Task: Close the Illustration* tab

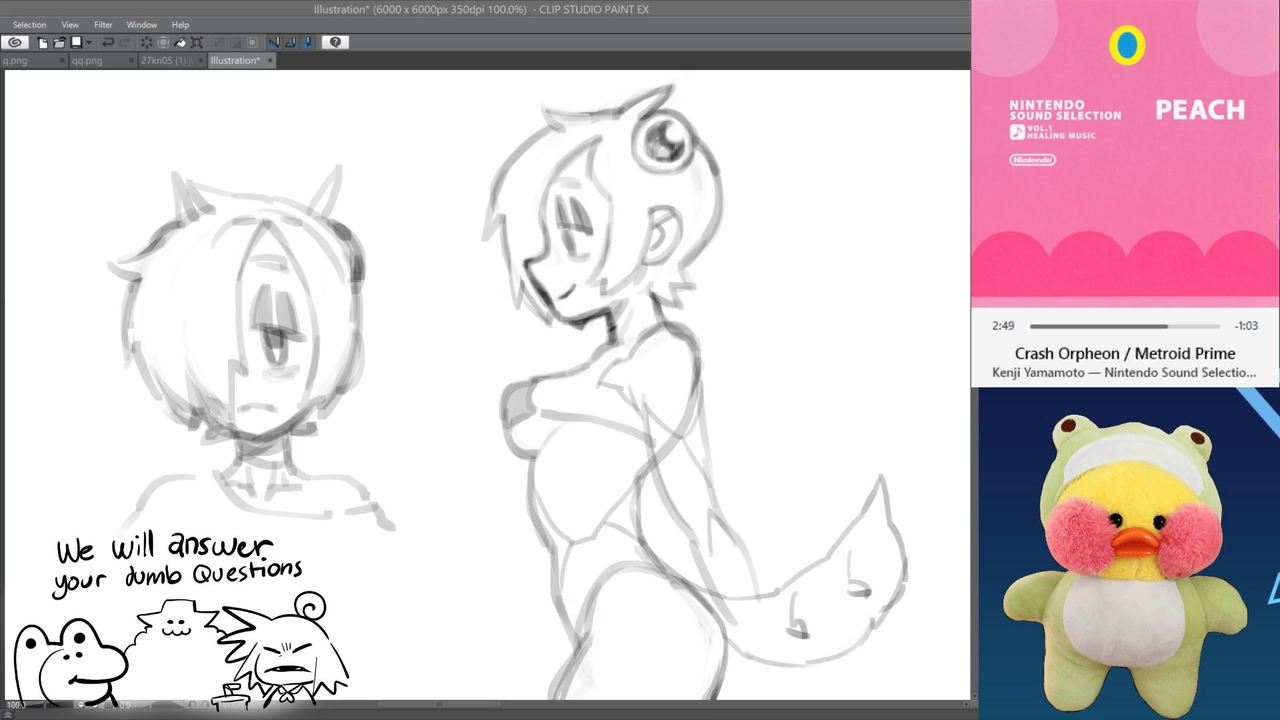Action: click(270, 60)
